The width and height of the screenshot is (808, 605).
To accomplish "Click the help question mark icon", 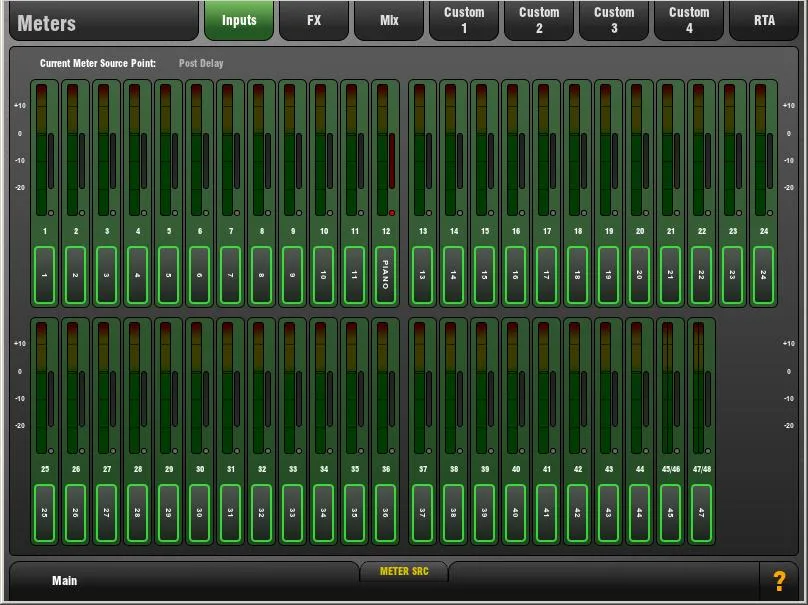I will point(779,581).
